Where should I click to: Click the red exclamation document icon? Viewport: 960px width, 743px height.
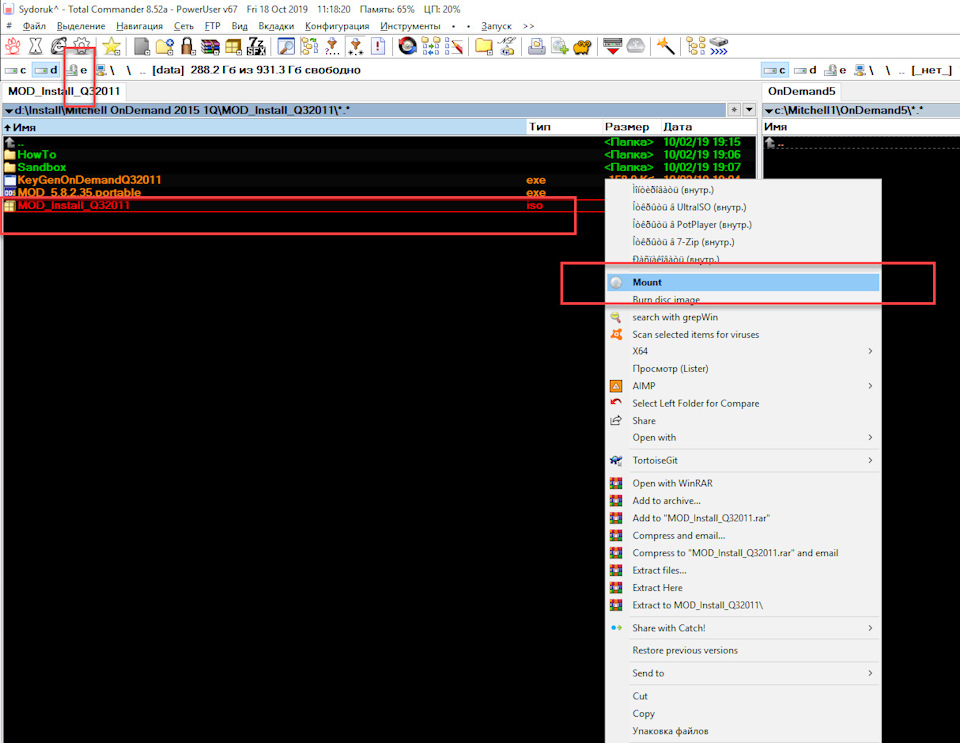click(x=378, y=47)
